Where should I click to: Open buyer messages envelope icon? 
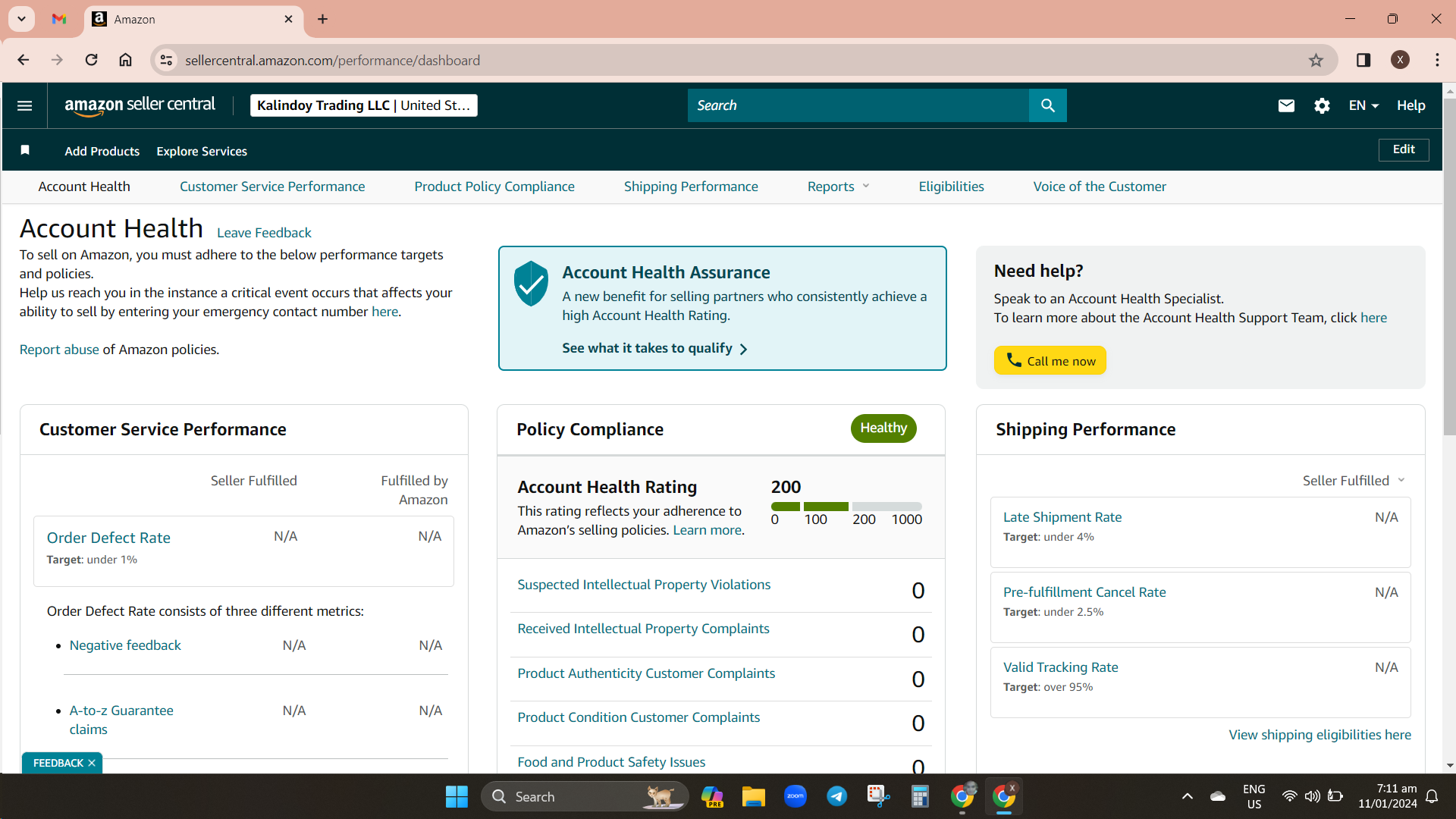tap(1286, 105)
